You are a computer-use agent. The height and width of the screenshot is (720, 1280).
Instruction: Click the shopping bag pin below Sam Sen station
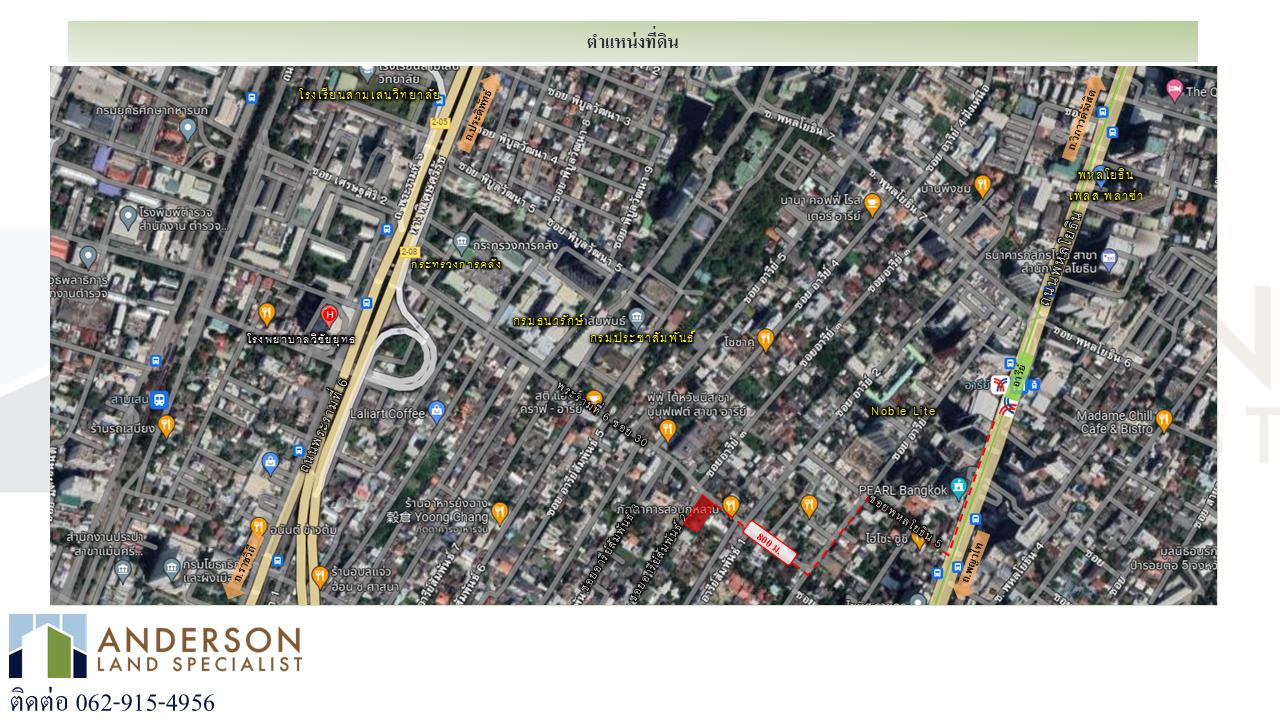[269, 462]
